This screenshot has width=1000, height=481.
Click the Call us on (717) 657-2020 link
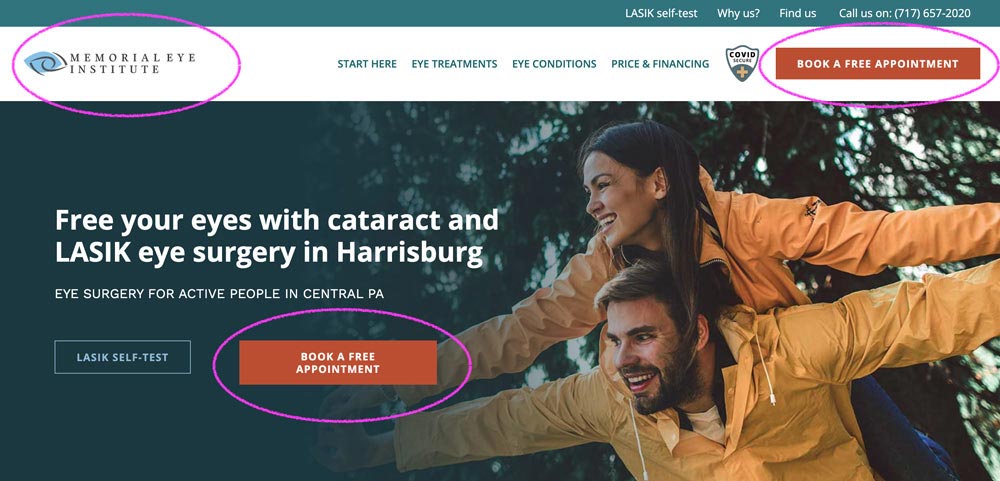pos(904,13)
